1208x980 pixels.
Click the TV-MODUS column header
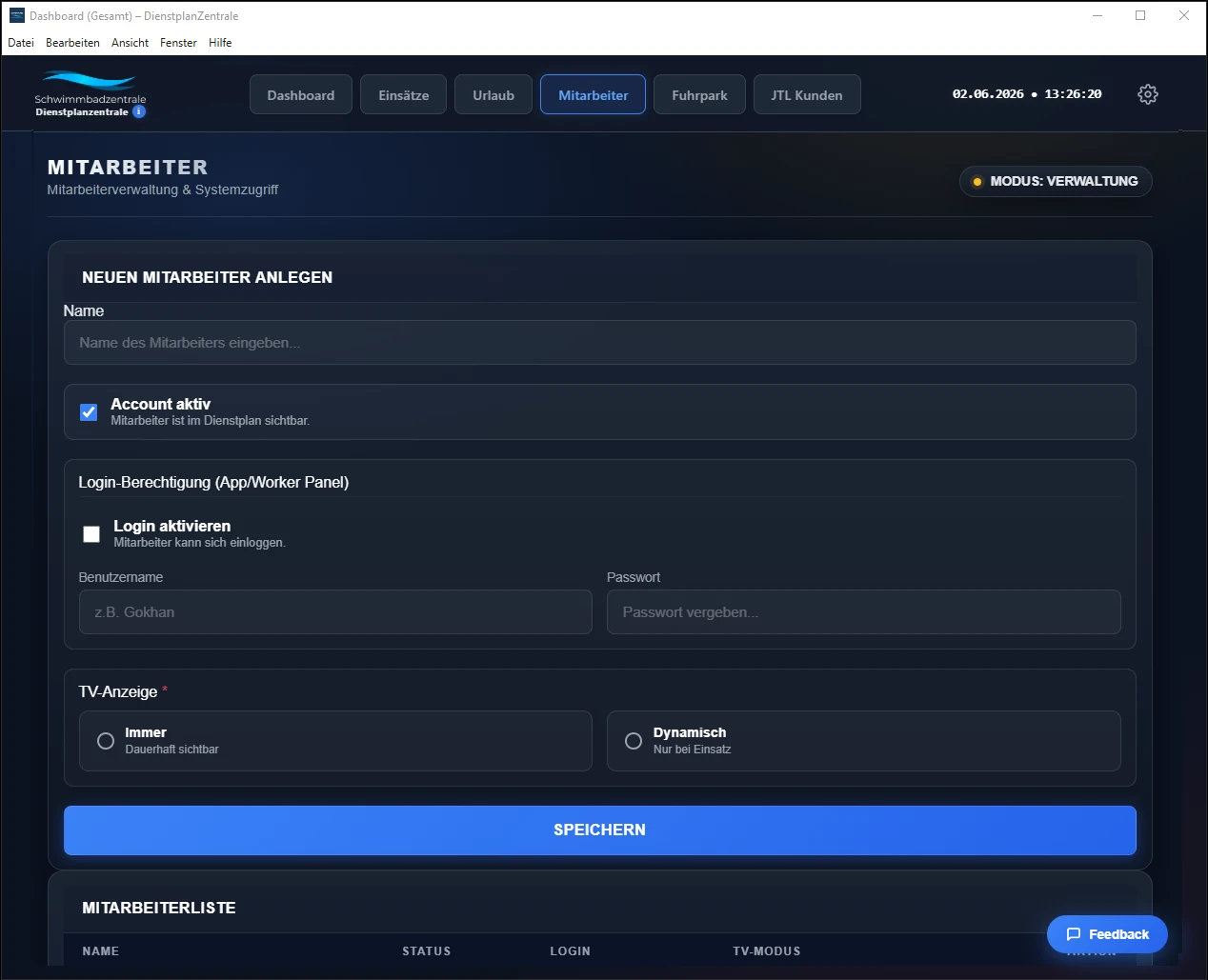click(x=767, y=951)
